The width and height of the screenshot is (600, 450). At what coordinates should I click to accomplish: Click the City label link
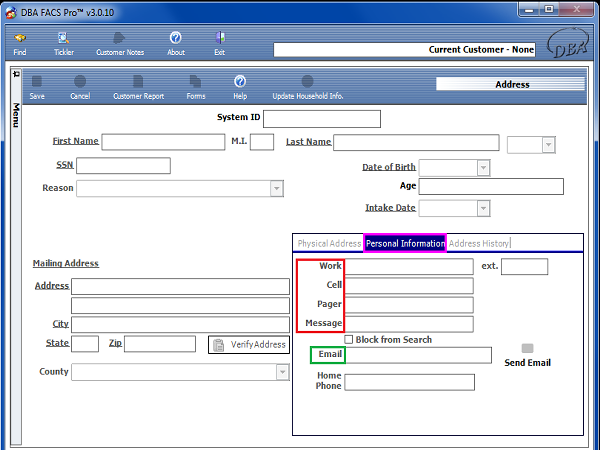click(x=60, y=324)
